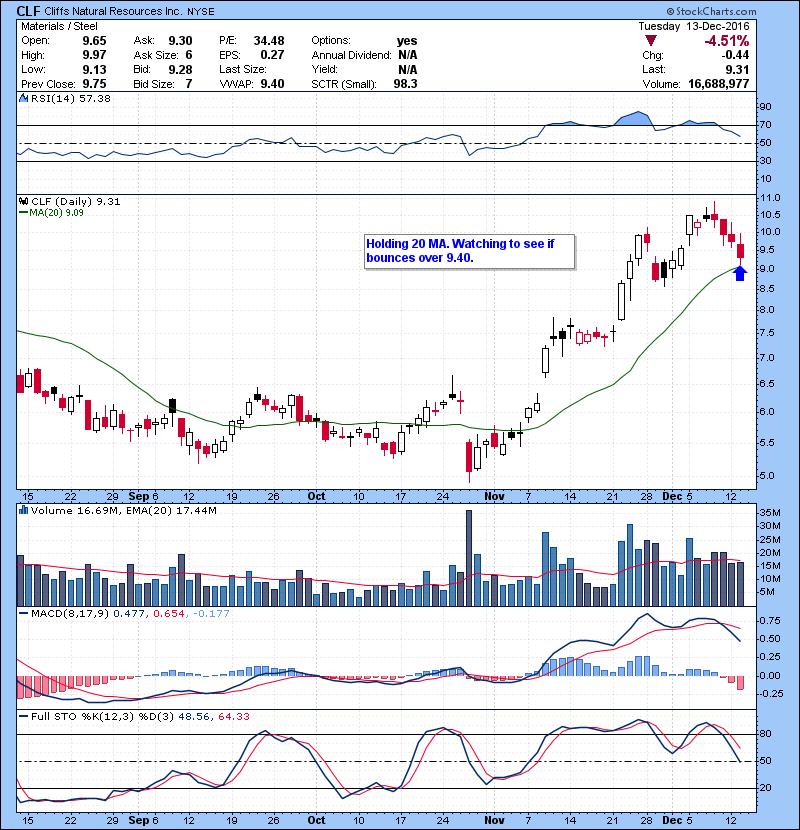Click the line icon beside Full STO label
Viewport: 800px width, 830px height.
pyautogui.click(x=23, y=716)
